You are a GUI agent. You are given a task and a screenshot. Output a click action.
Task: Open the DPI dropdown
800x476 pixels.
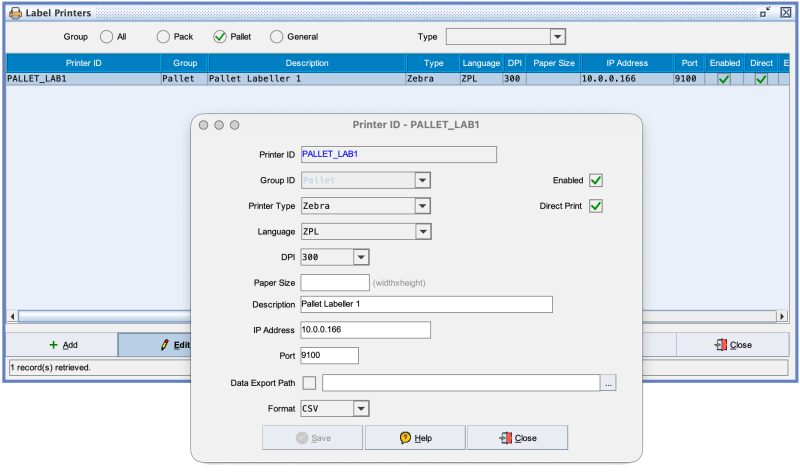pyautogui.click(x=361, y=257)
